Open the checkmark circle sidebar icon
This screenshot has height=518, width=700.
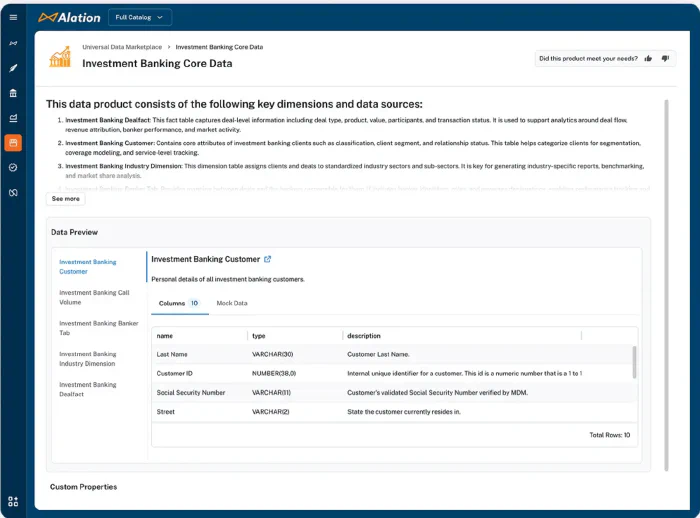[x=13, y=167]
